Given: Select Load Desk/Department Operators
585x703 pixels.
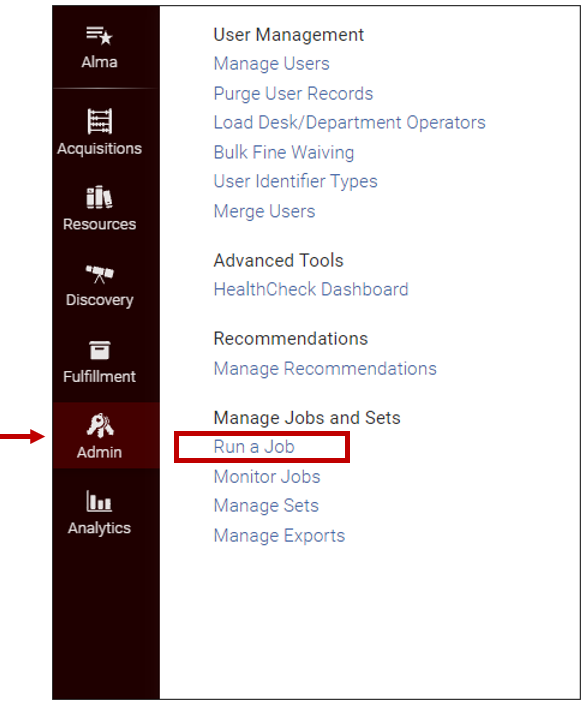Looking at the screenshot, I should coord(350,122).
